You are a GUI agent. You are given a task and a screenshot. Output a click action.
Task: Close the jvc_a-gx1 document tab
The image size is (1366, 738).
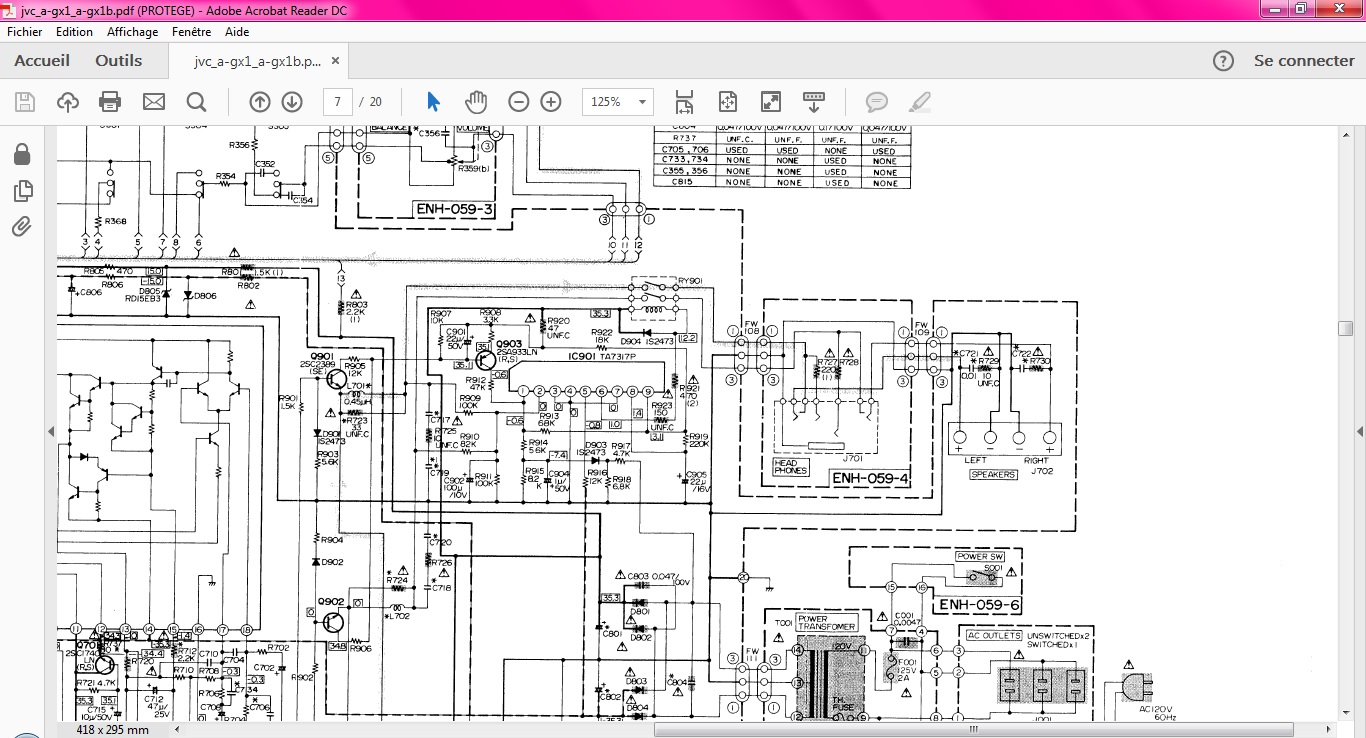pyautogui.click(x=335, y=61)
